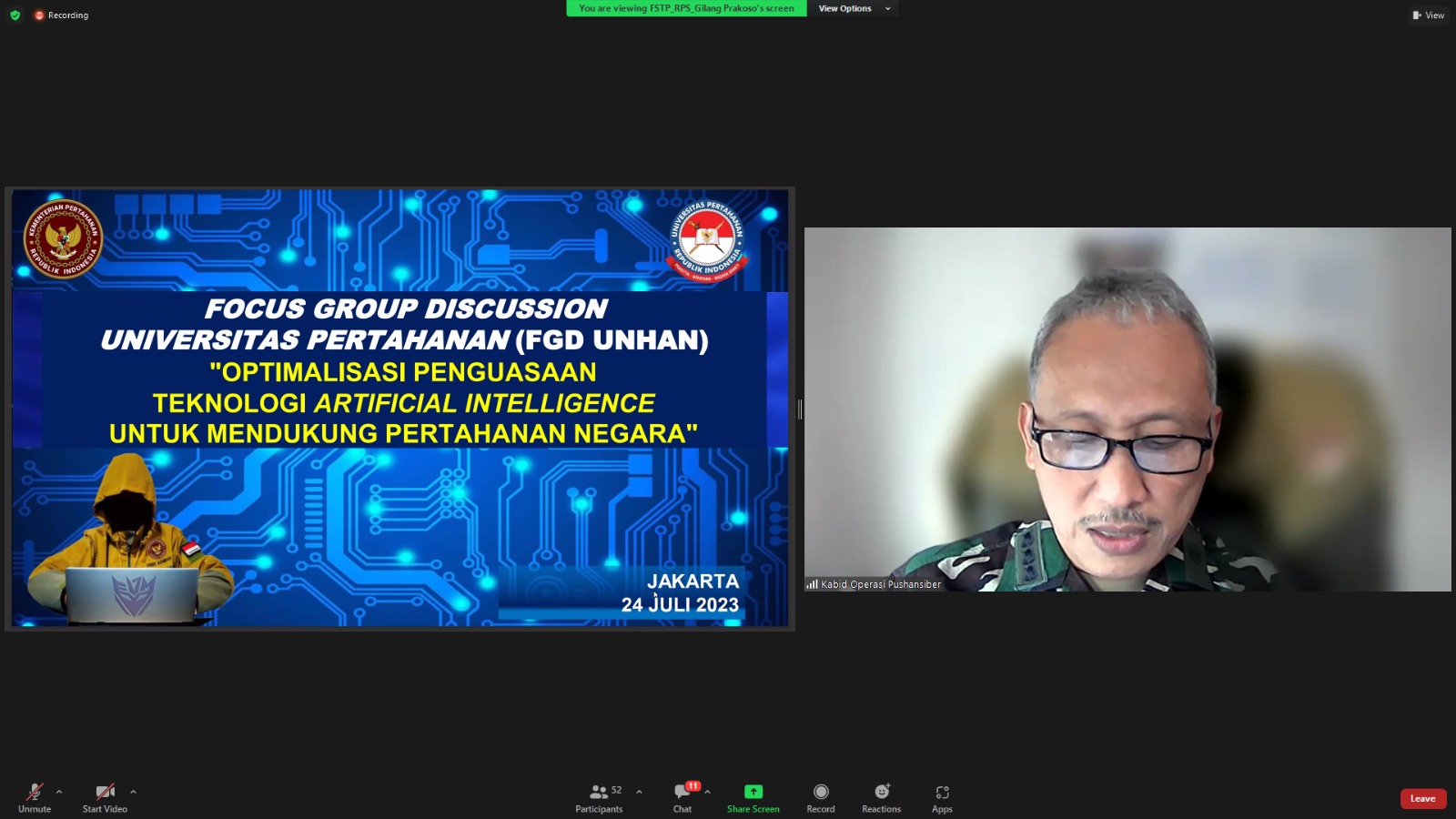Start the video camera

point(105,797)
